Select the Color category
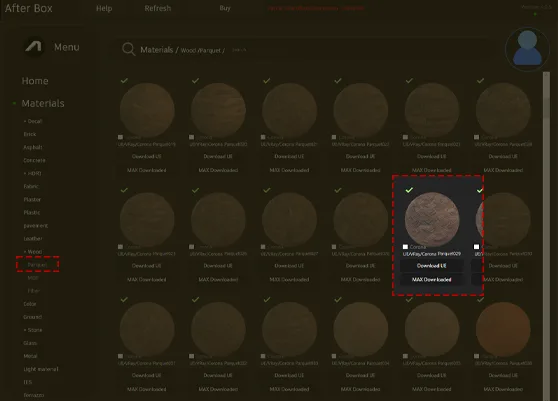The image size is (558, 401). [30, 304]
